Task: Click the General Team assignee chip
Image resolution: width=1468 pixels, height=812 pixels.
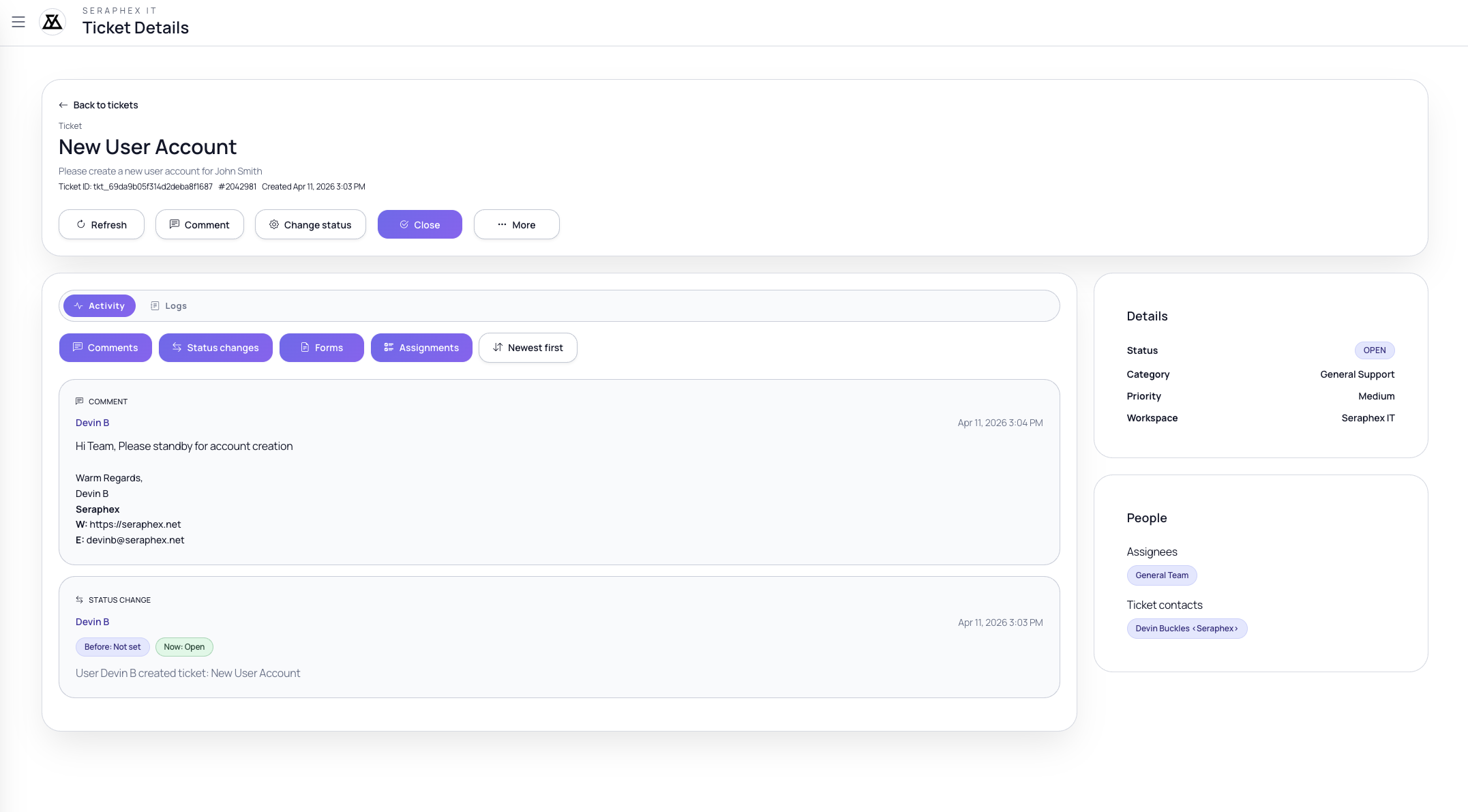Action: [x=1161, y=575]
